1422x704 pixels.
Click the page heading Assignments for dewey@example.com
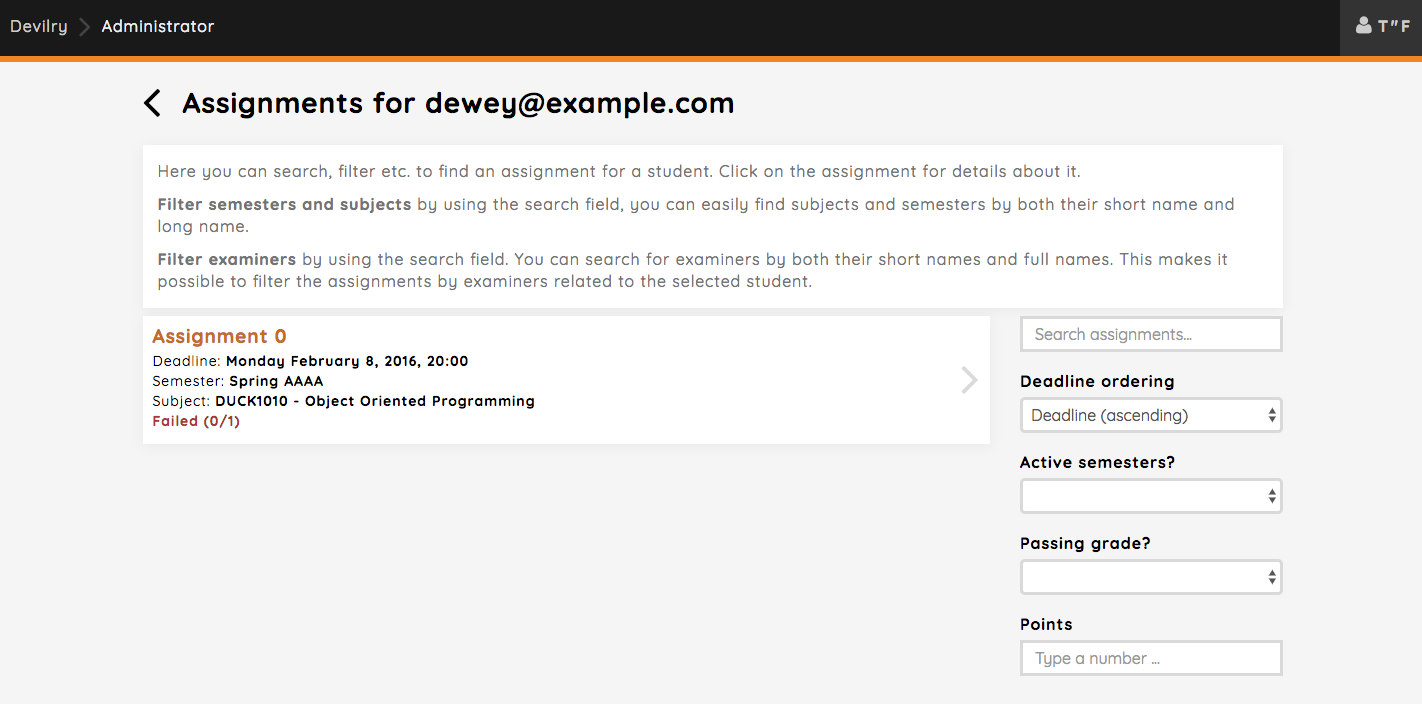pos(458,103)
